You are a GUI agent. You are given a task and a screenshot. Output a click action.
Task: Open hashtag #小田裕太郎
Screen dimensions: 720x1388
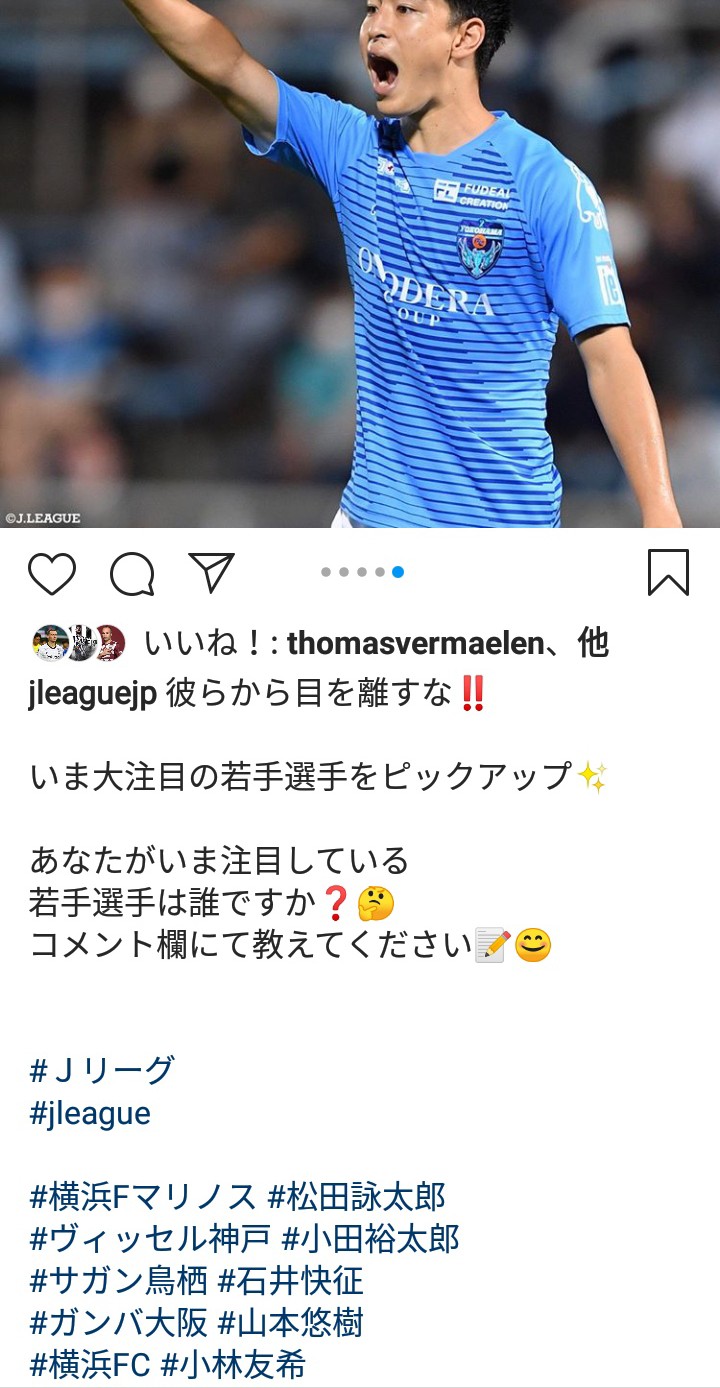point(371,1239)
